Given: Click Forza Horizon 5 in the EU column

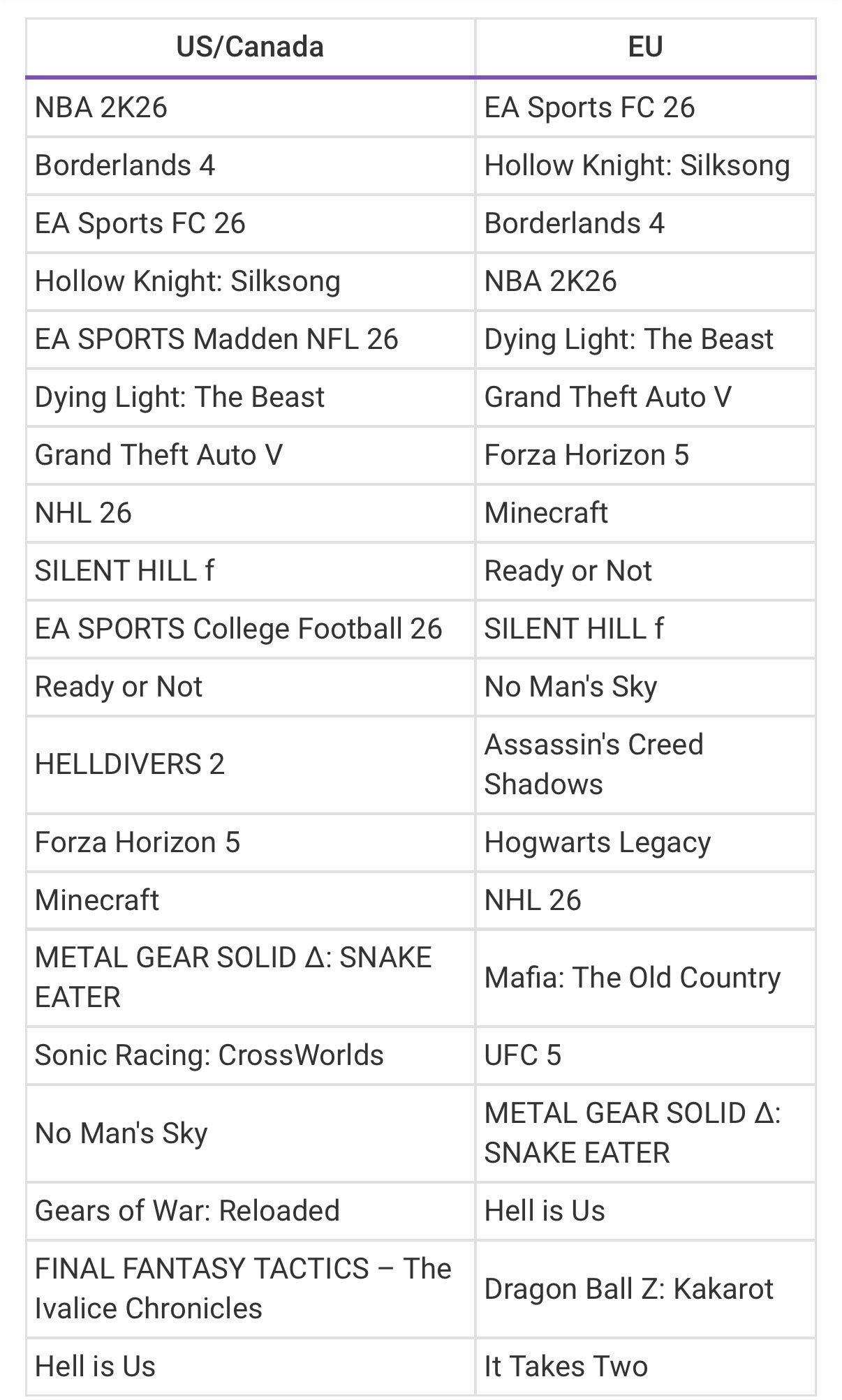Looking at the screenshot, I should click(x=586, y=455).
